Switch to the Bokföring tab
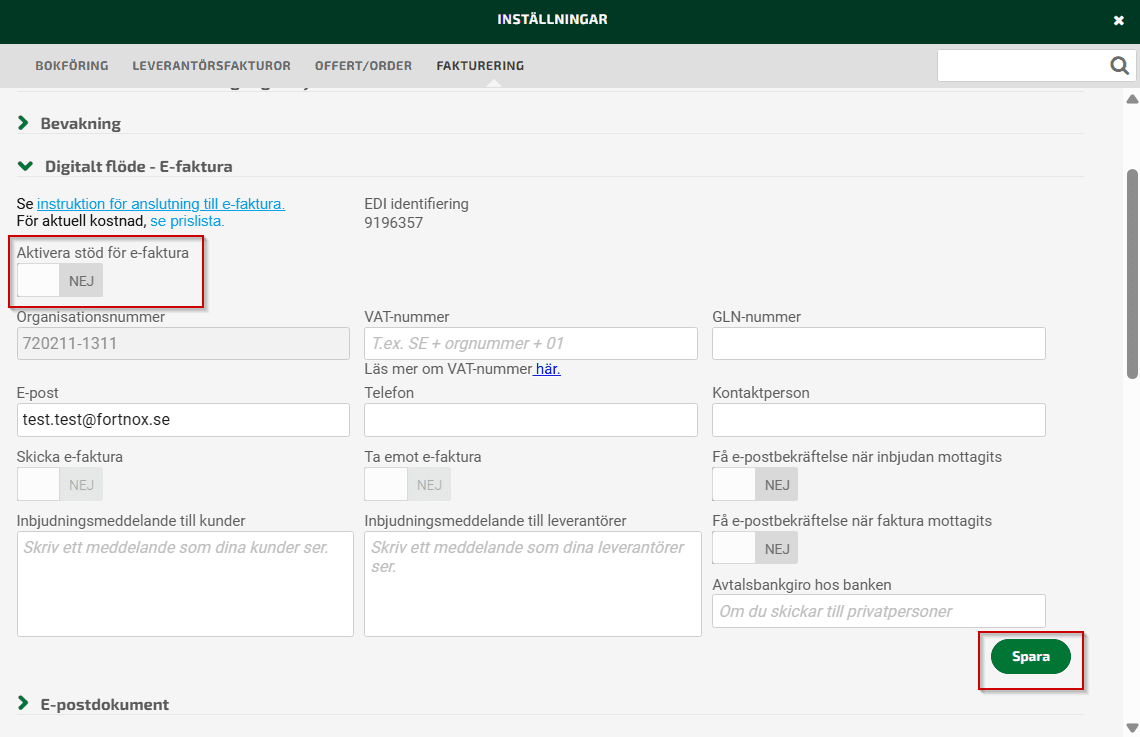Image resolution: width=1140 pixels, height=737 pixels. pos(72,66)
